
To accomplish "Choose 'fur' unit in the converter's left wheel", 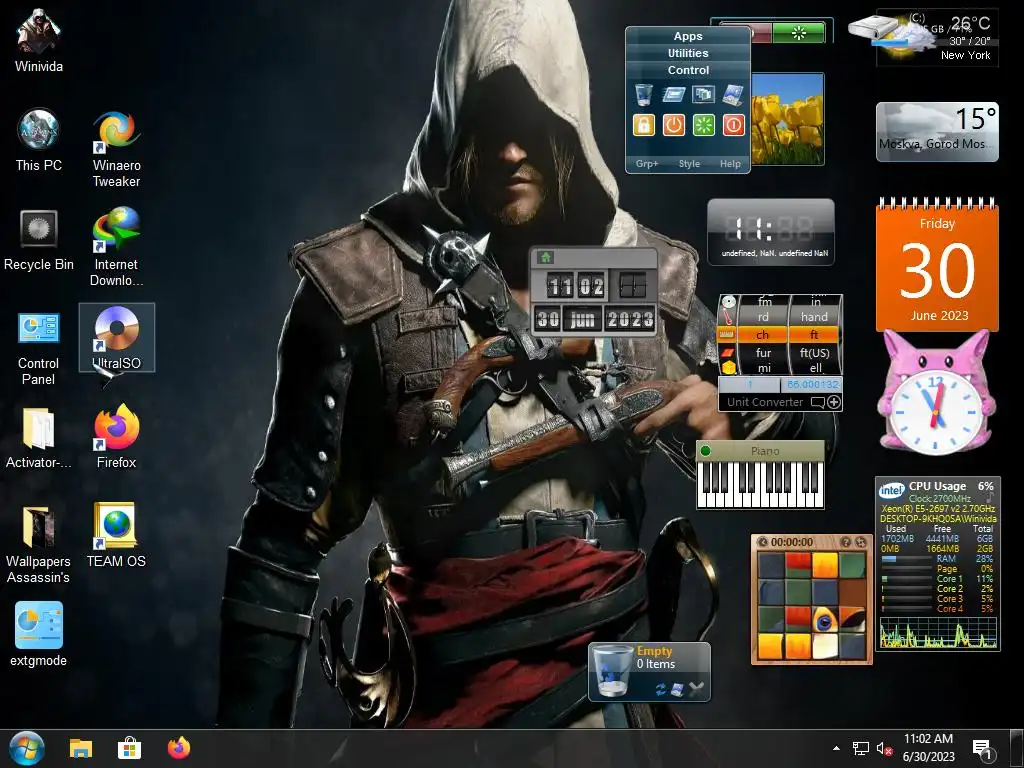I will point(763,353).
